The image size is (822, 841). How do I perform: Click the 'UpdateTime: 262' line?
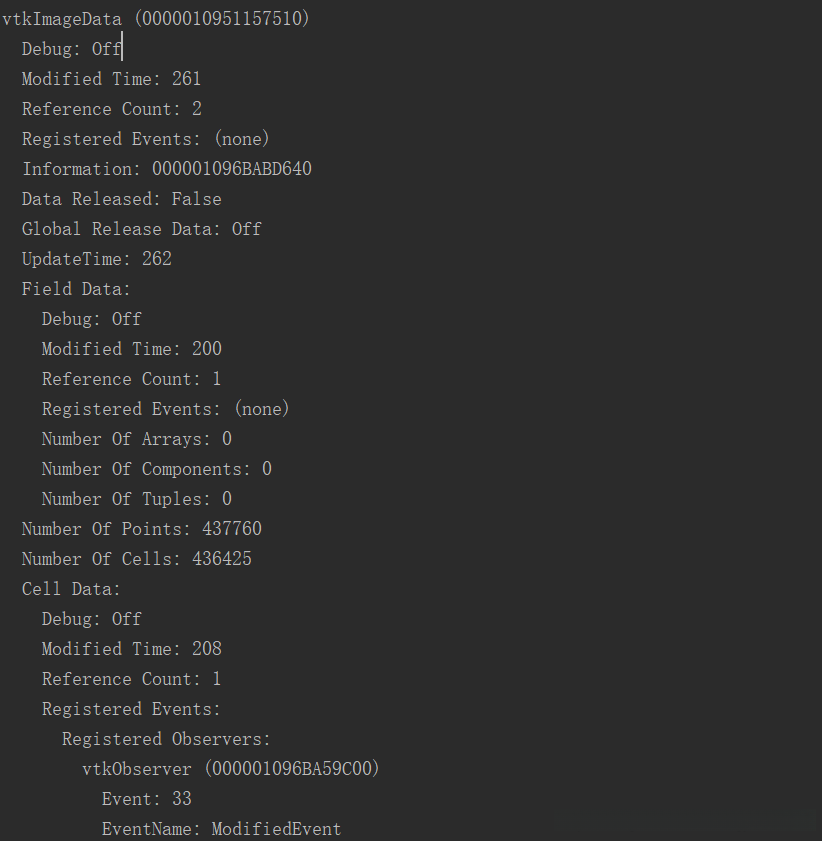point(96,259)
